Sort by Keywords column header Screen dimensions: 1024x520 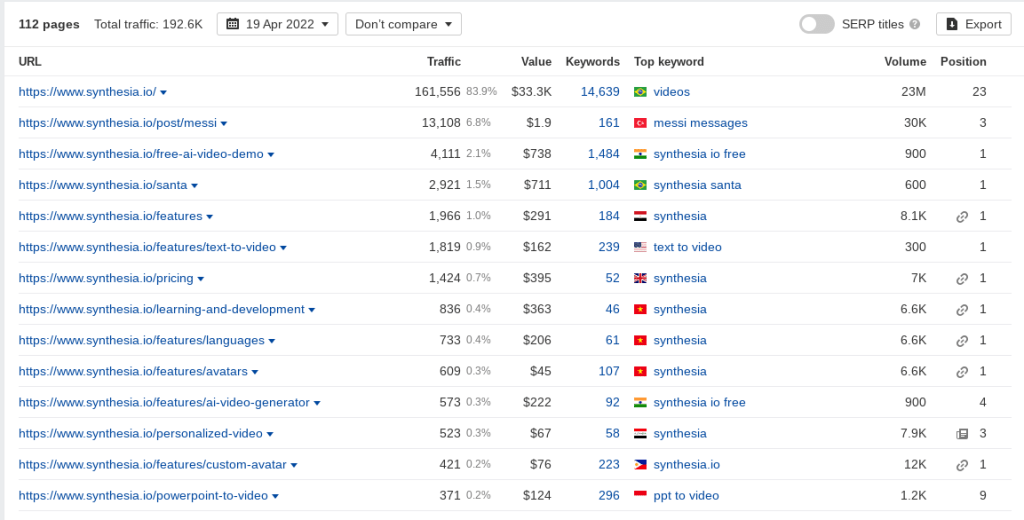(592, 61)
